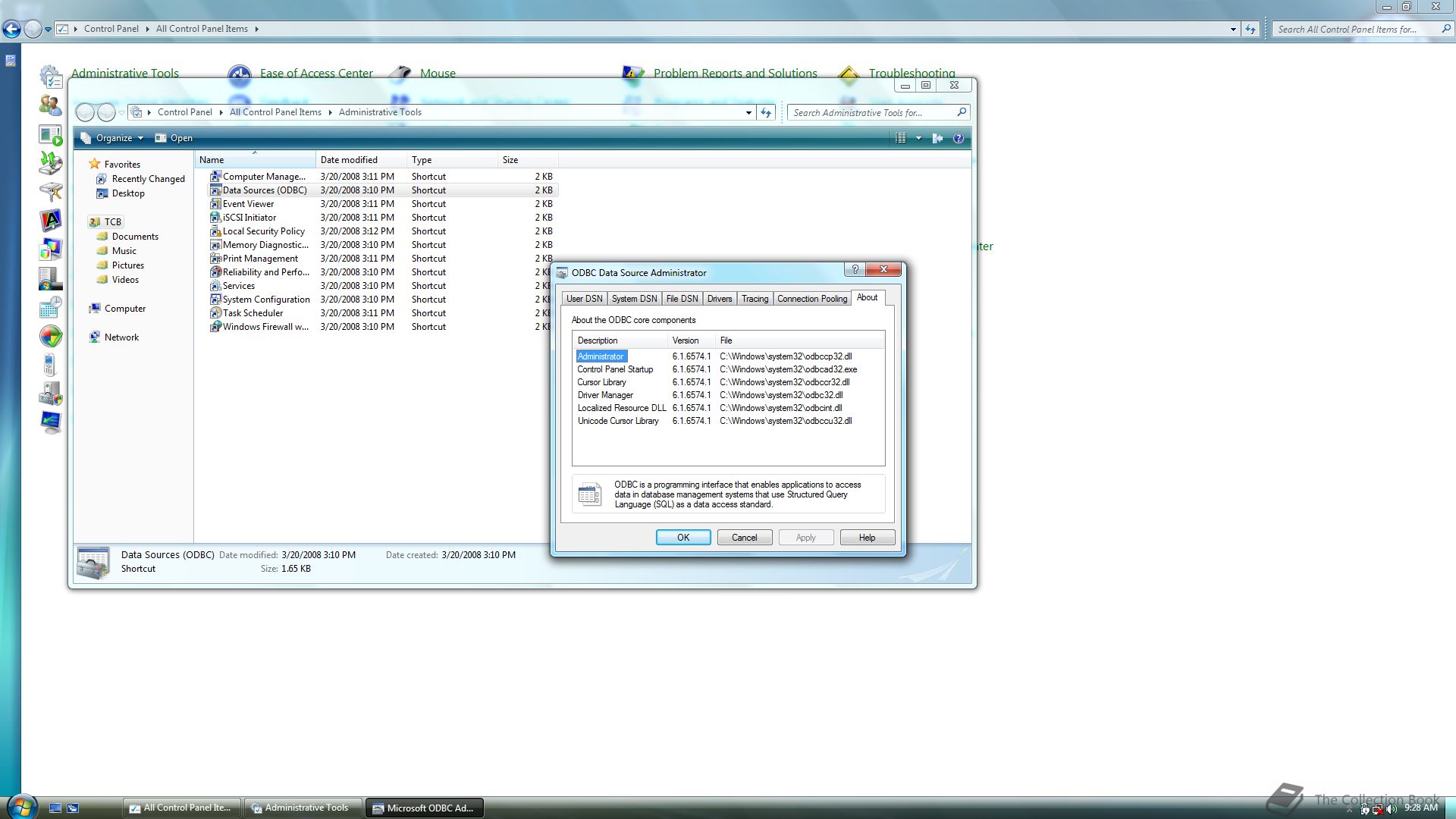Viewport: 1456px width, 819px height.
Task: Click the calendar and clock icon
Action: [51, 307]
